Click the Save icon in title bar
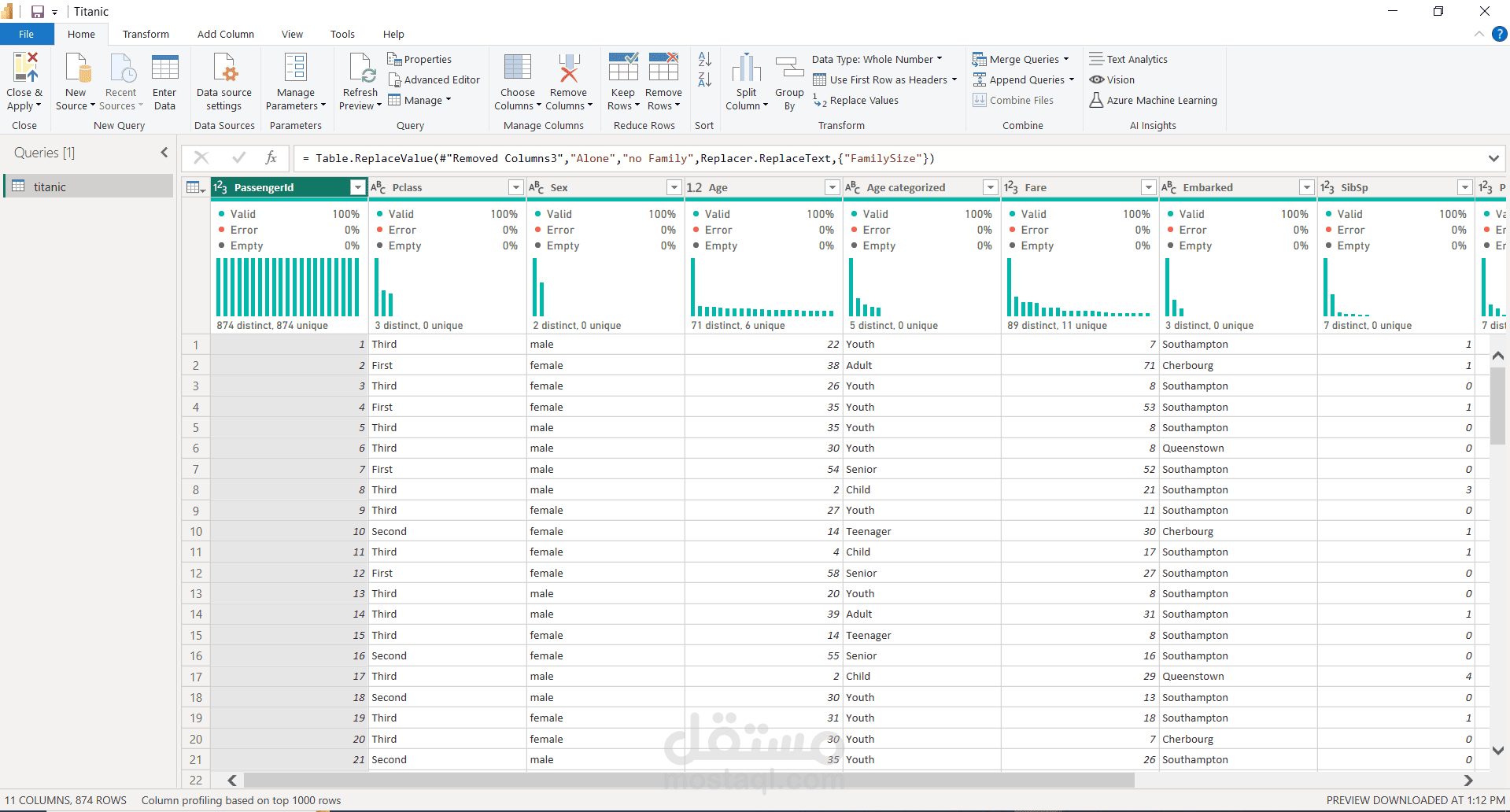 pyautogui.click(x=37, y=12)
